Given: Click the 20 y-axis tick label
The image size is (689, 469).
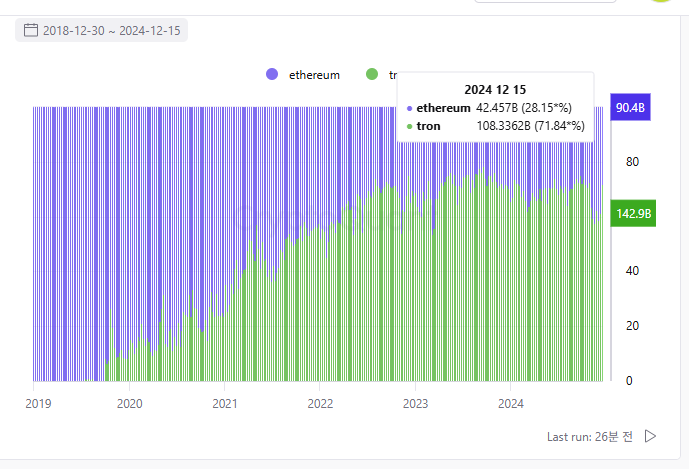Looking at the screenshot, I should click(x=632, y=326).
